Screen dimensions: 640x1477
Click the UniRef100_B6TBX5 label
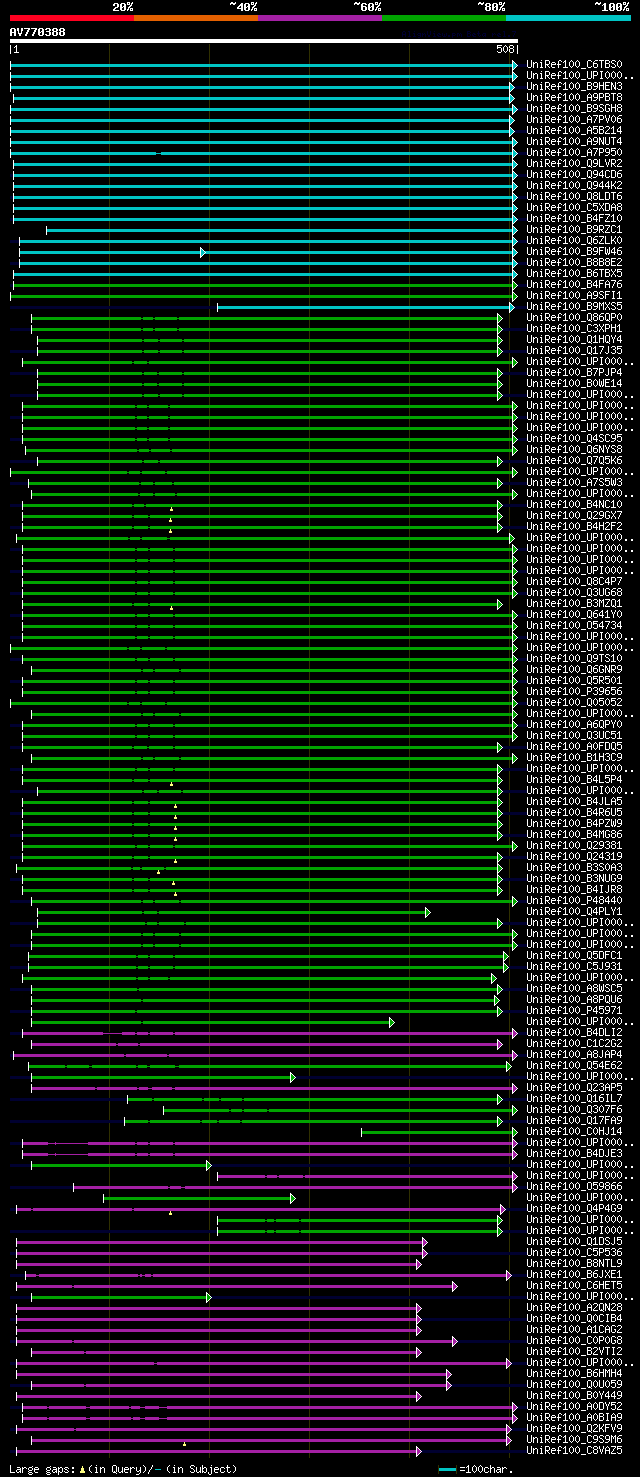[x=573, y=274]
